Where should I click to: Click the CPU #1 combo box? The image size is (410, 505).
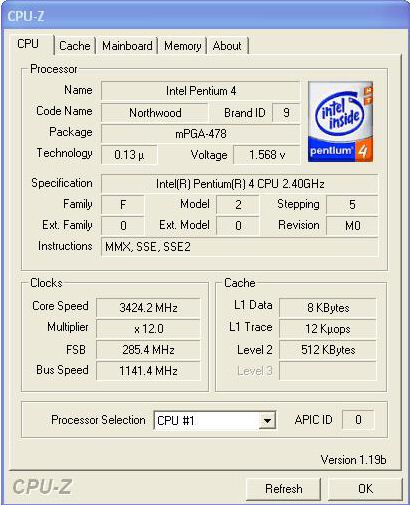(x=215, y=420)
